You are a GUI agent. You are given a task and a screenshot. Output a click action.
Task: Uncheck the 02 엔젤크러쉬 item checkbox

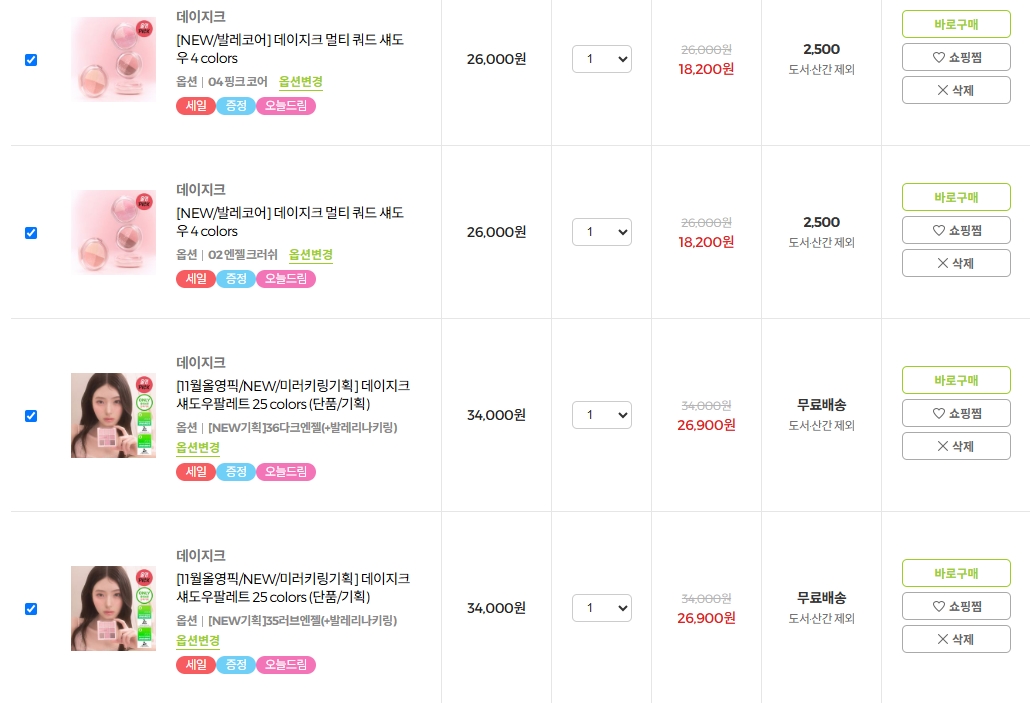31,233
